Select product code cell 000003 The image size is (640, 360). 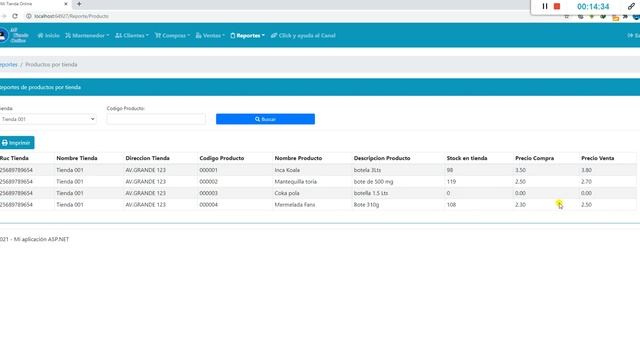[209, 193]
